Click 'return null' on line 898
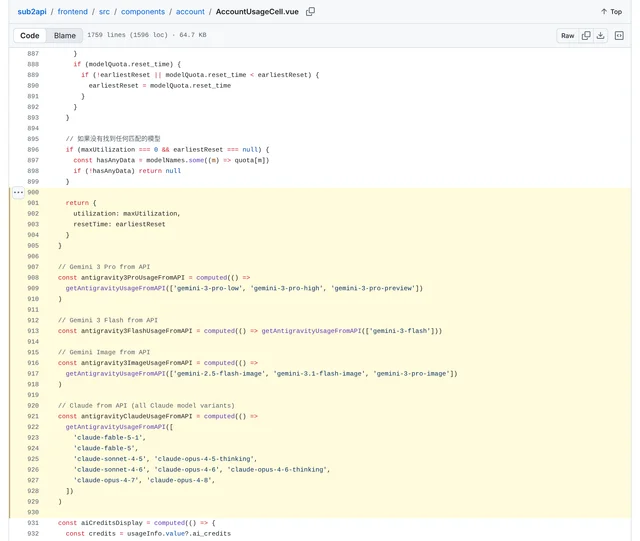 (x=160, y=171)
